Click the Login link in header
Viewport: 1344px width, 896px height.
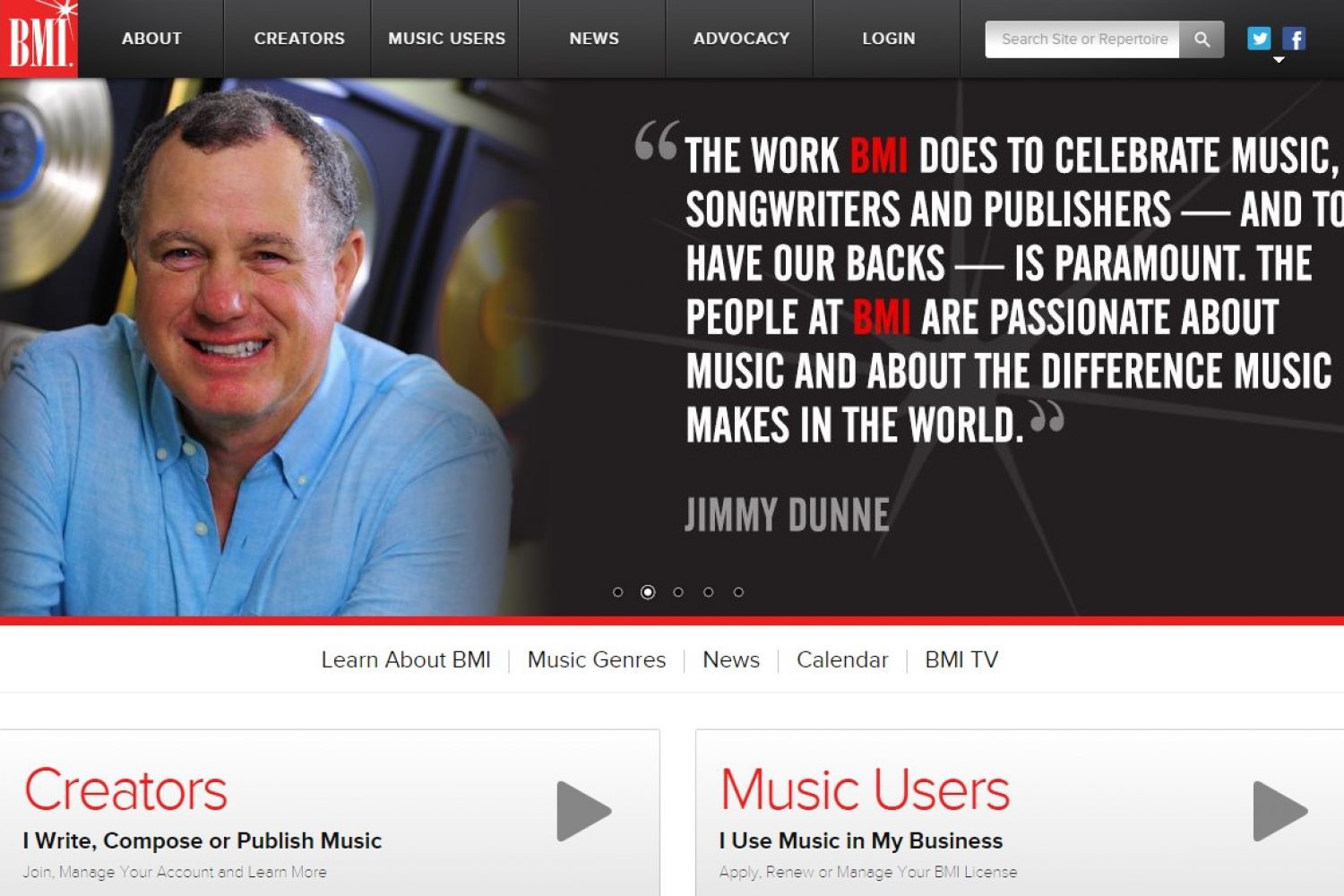[x=888, y=39]
